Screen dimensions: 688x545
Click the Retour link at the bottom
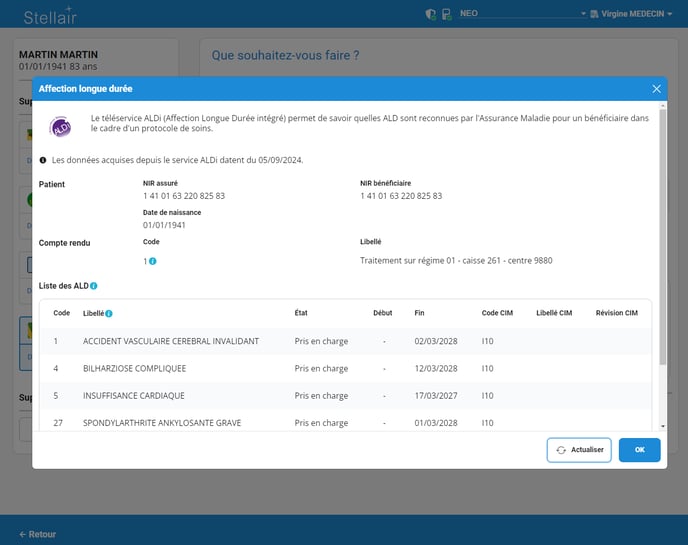(x=38, y=534)
